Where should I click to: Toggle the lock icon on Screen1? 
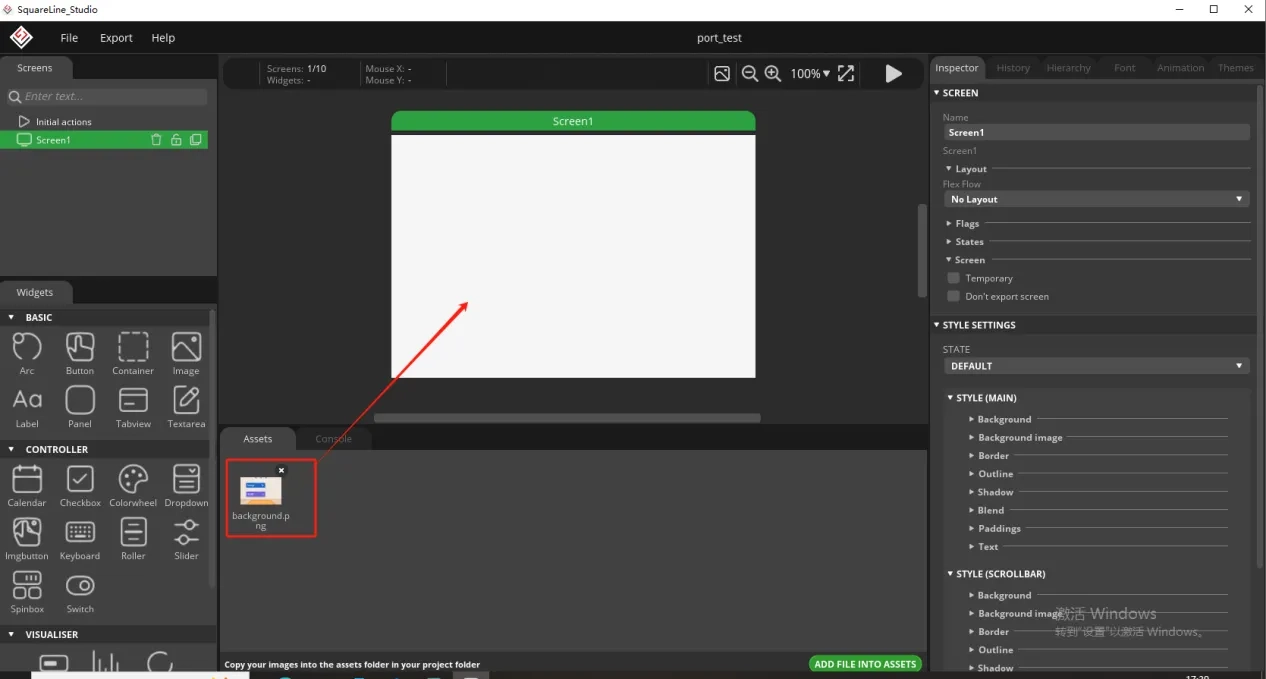(176, 140)
